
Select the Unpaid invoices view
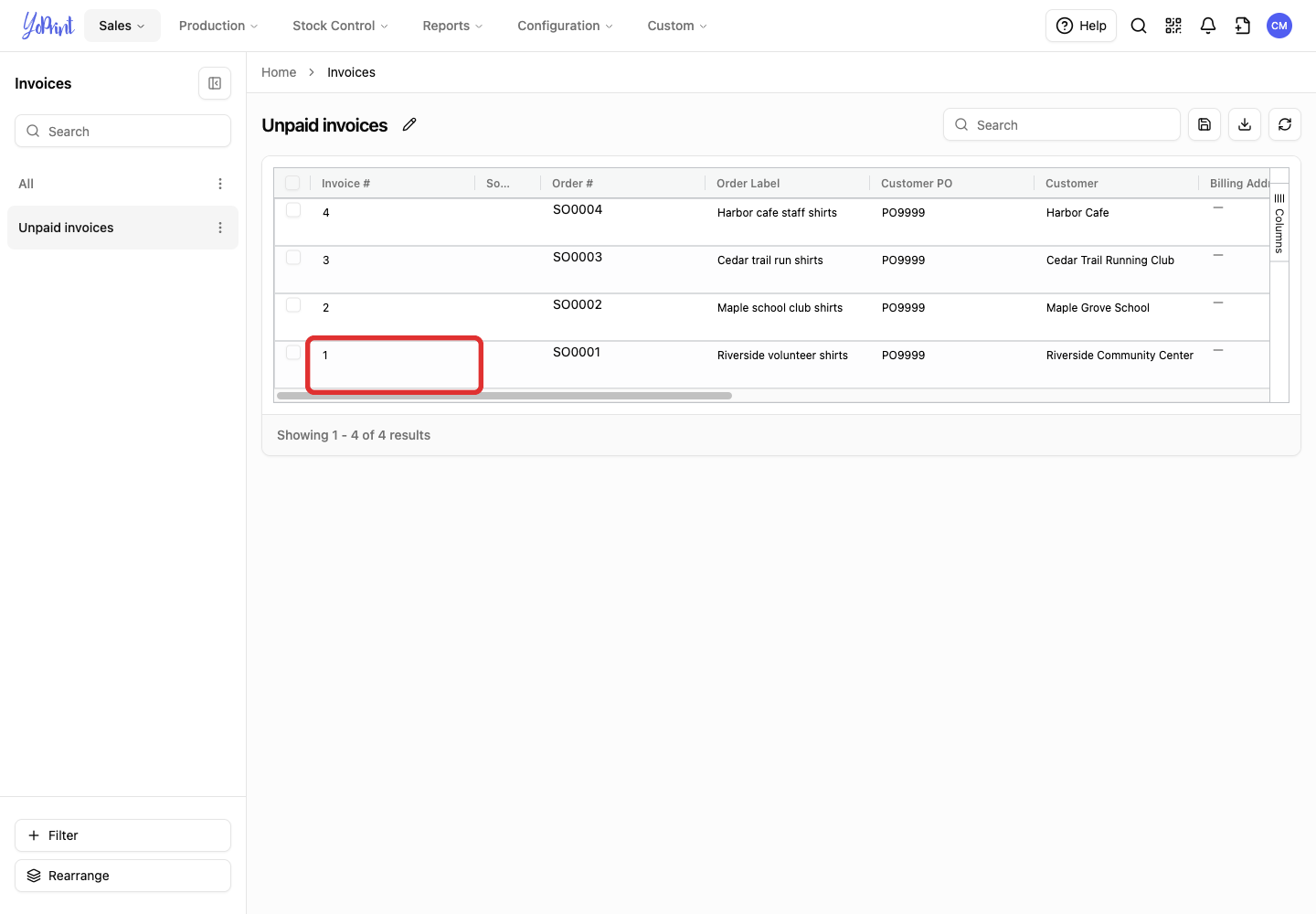click(122, 228)
